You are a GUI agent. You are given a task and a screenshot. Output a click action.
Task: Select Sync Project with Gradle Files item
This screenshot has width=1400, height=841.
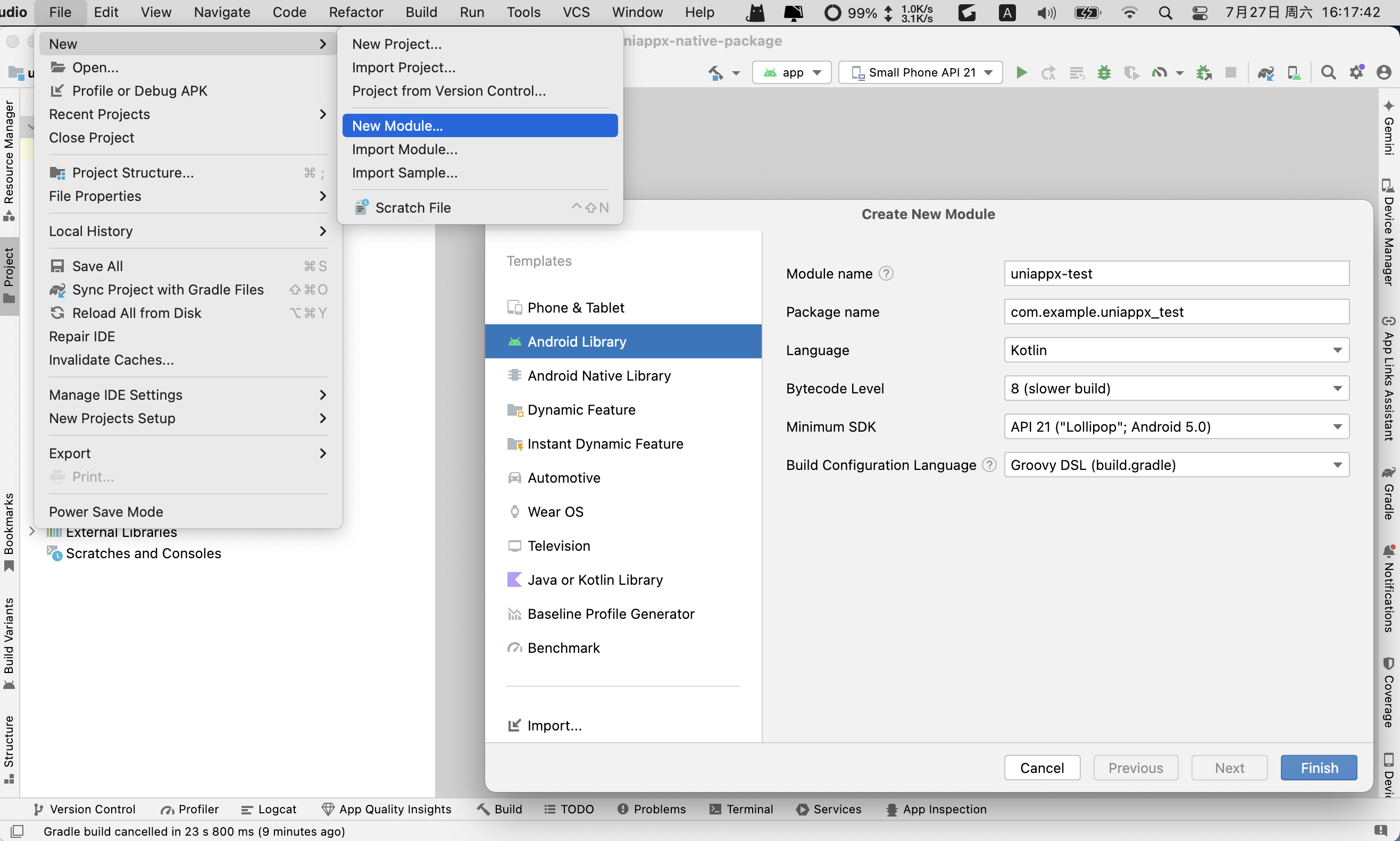188,290
